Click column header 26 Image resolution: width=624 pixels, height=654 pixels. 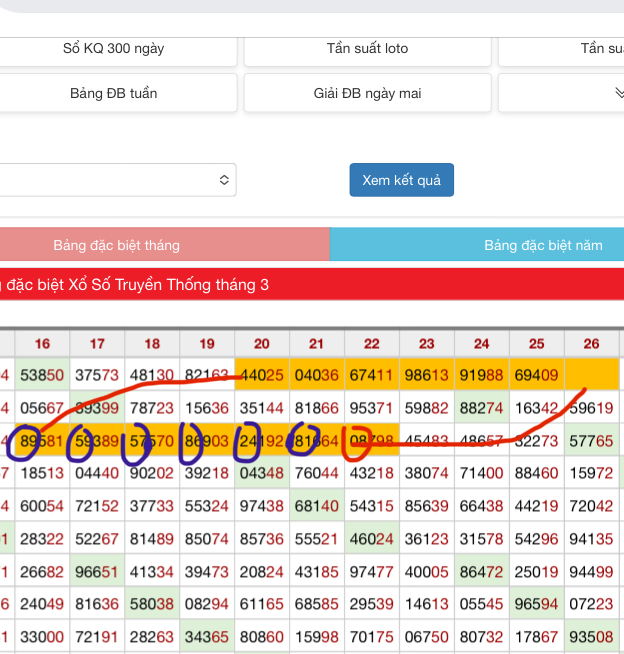pos(591,344)
